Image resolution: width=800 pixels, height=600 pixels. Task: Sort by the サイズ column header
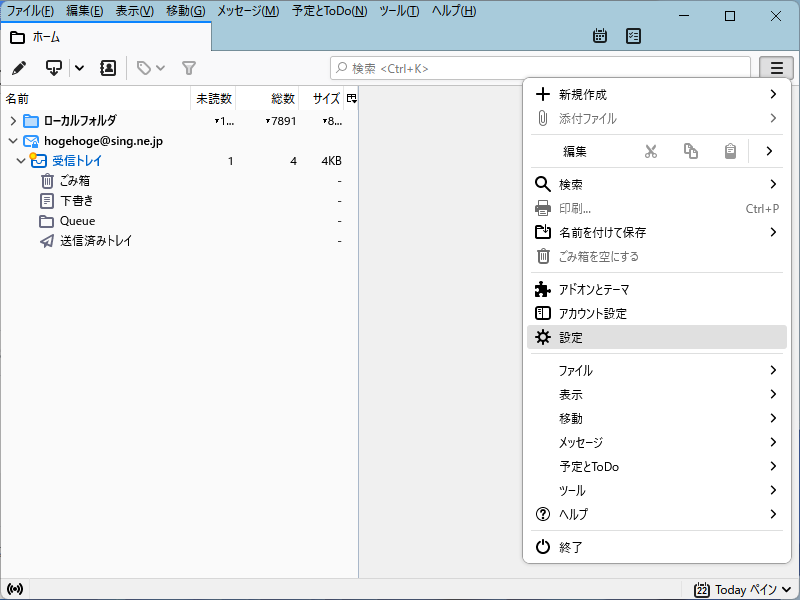[322, 98]
